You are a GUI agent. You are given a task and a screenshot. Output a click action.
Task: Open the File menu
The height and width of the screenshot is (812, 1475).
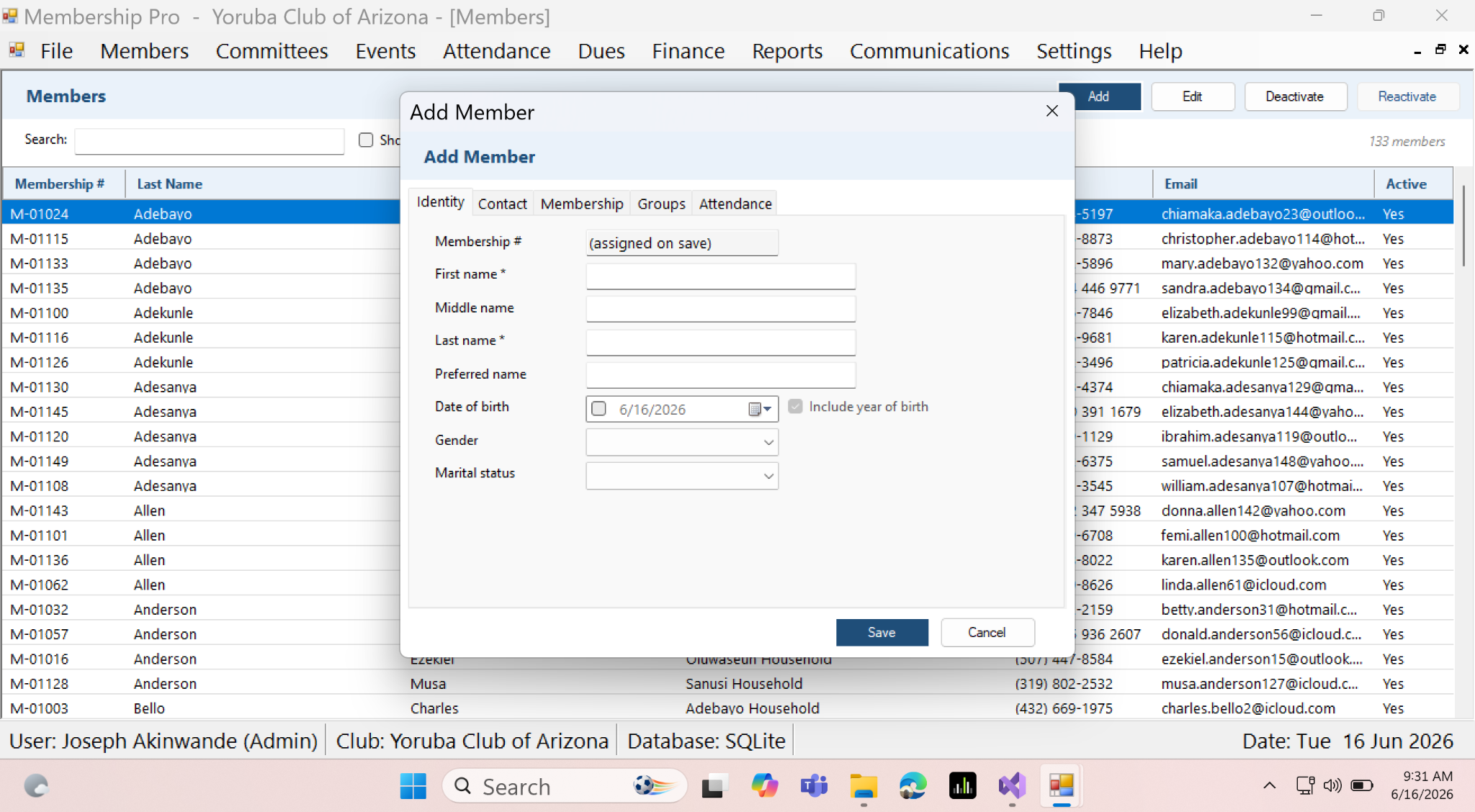tap(57, 51)
